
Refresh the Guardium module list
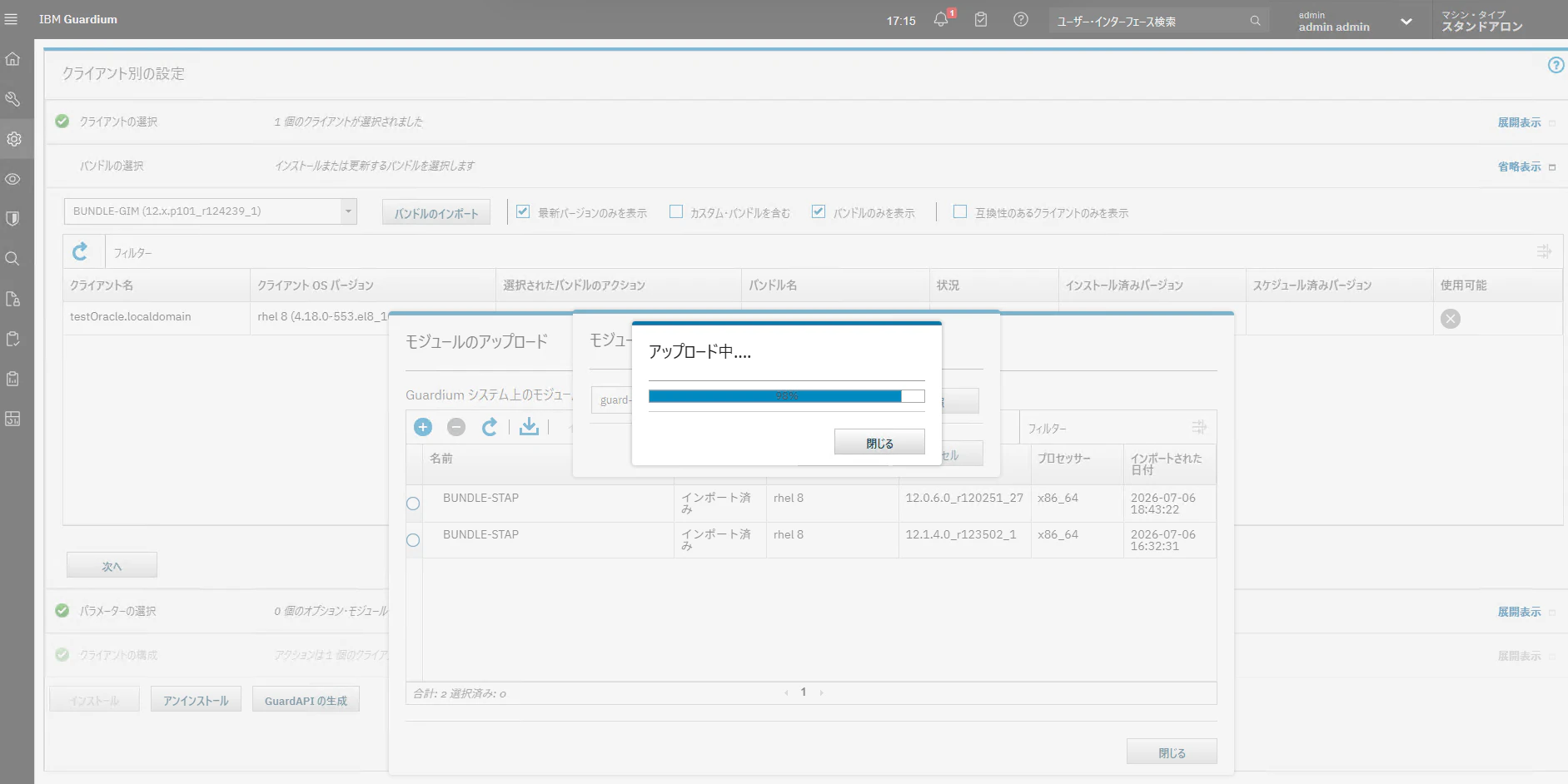[490, 427]
